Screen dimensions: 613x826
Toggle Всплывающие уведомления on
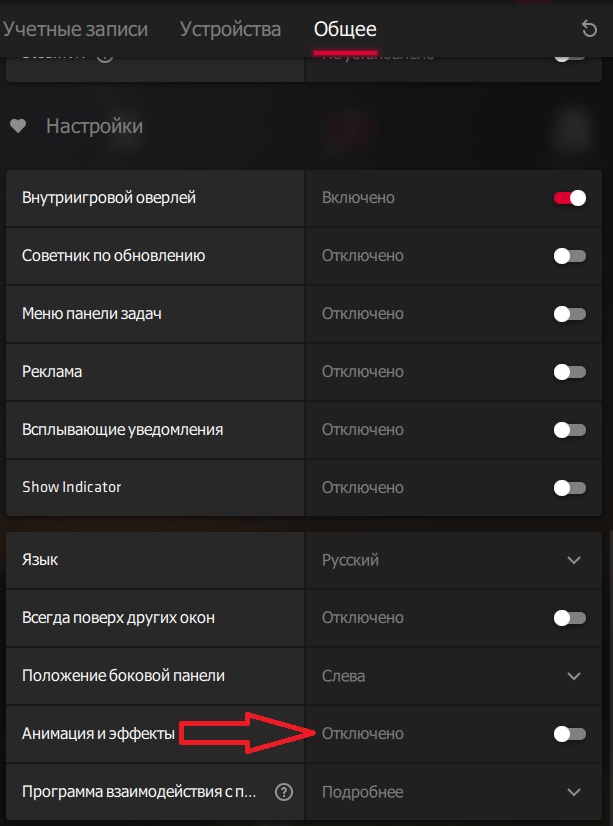[570, 430]
